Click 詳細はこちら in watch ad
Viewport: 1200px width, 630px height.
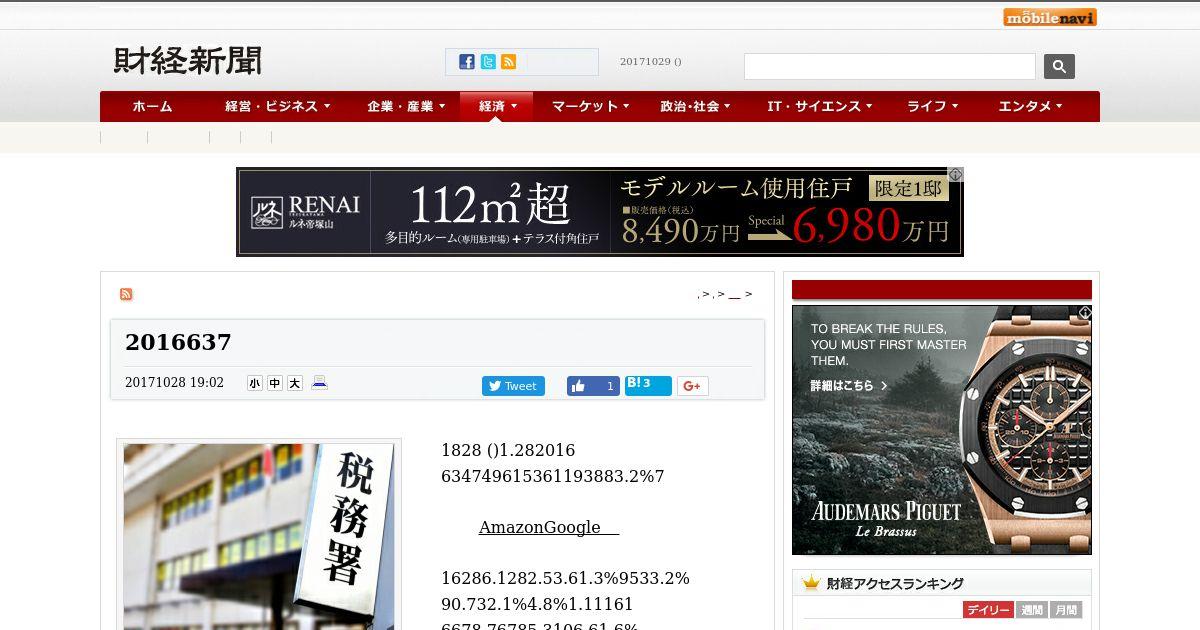click(x=848, y=386)
